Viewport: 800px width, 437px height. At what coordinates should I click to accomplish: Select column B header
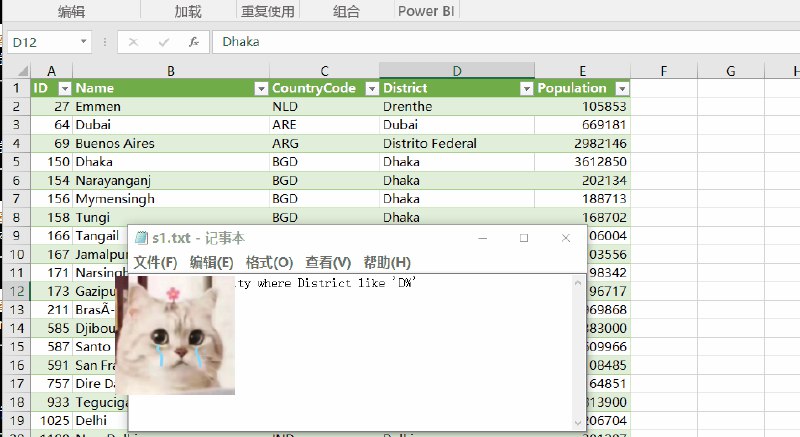171,71
